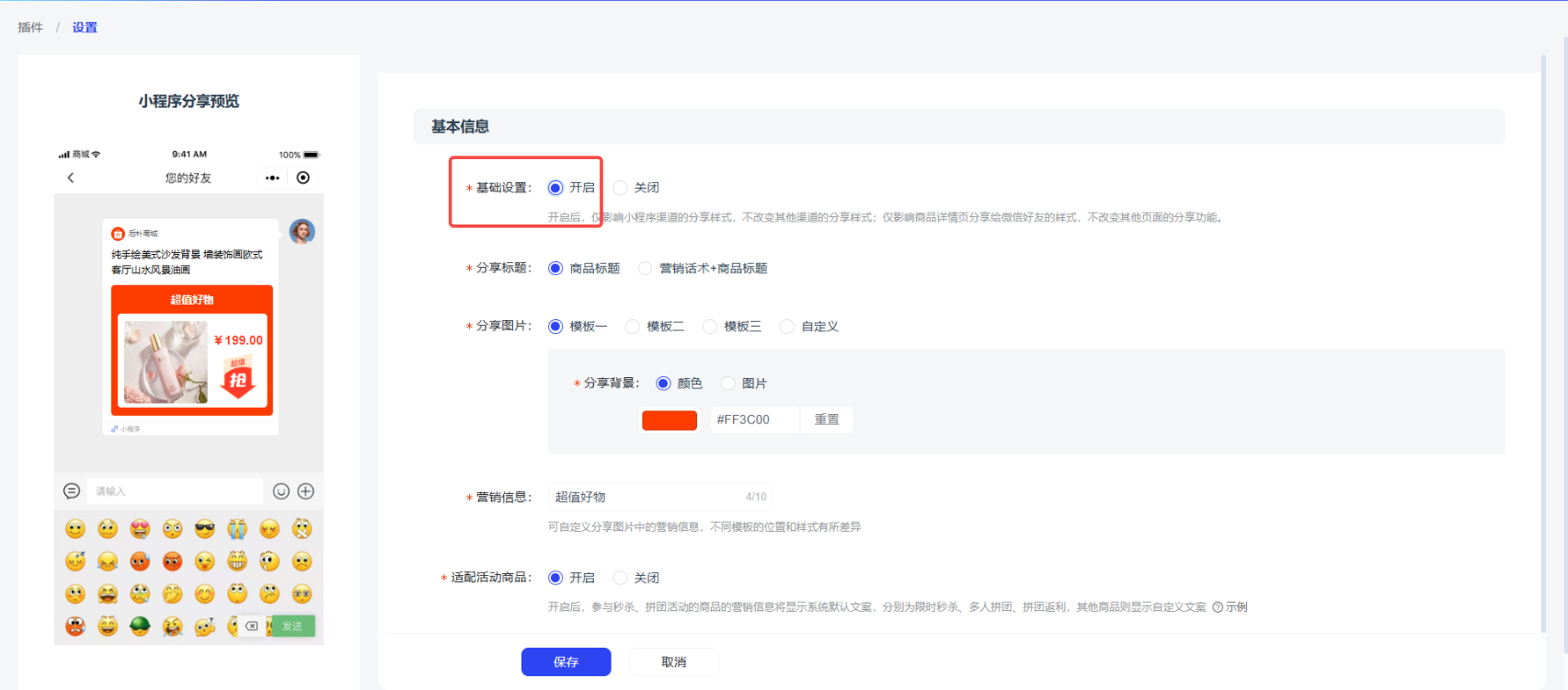Click the blue 保存 button
The width and height of the screenshot is (1568, 690).
tap(566, 661)
